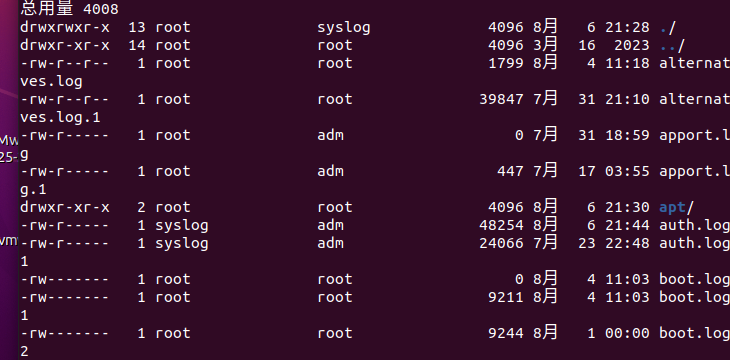The width and height of the screenshot is (730, 360).
Task: Select the "./" directory entry
Action: tap(668, 27)
